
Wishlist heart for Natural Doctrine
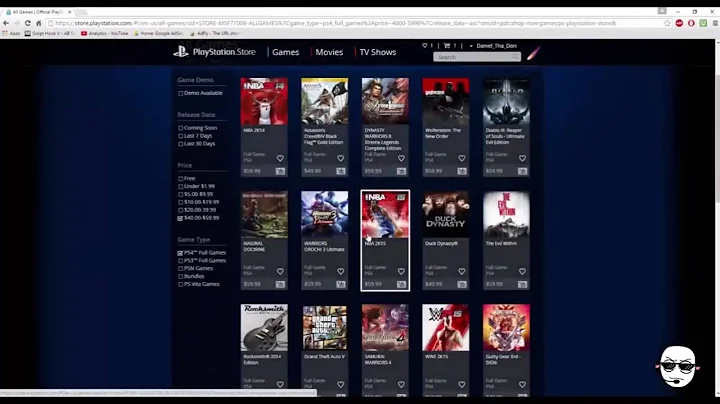(280, 272)
